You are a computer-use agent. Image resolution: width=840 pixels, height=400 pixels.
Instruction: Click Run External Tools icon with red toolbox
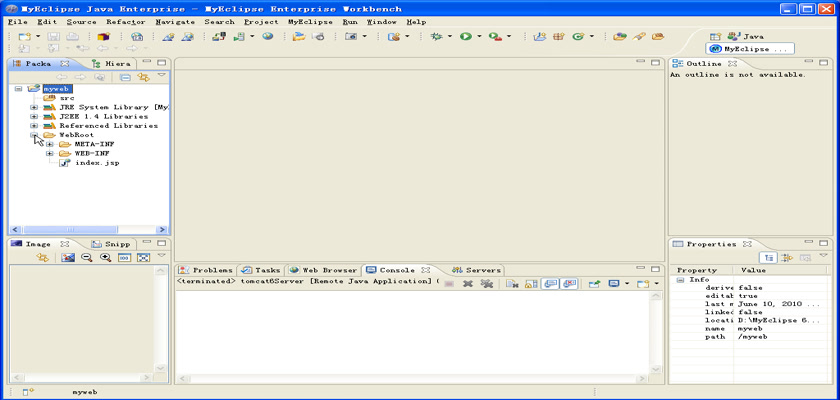(494, 36)
